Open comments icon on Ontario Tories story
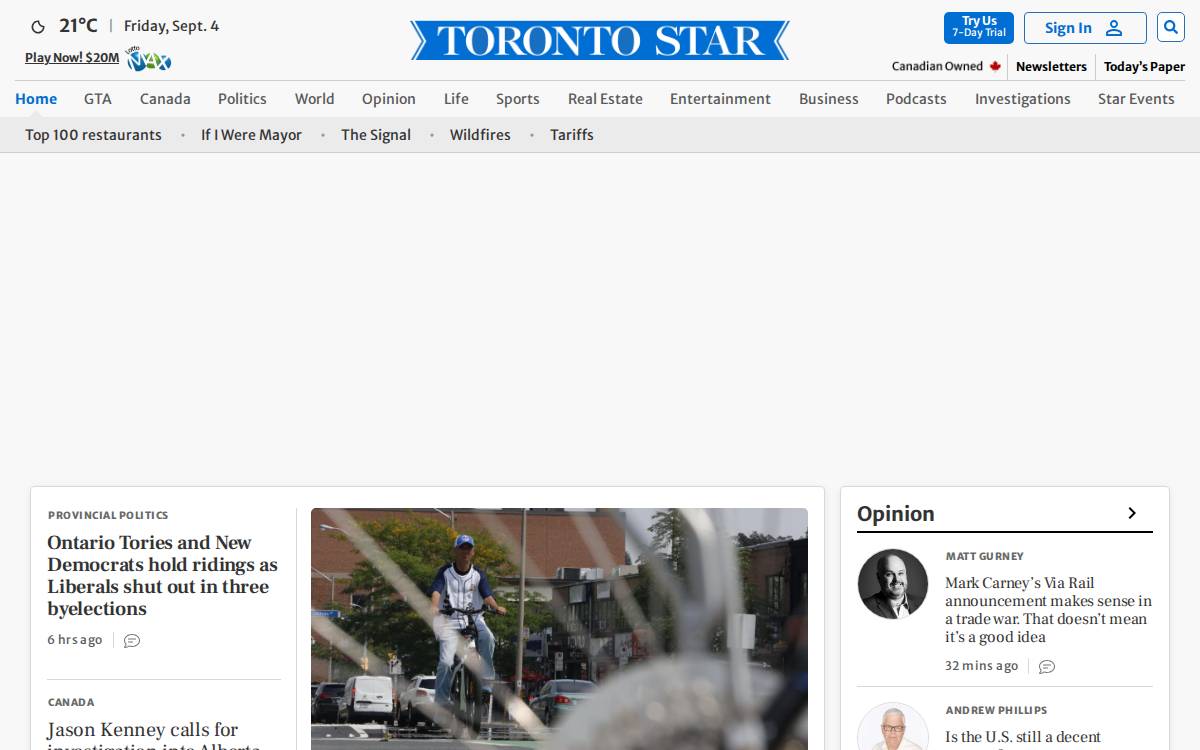Viewport: 1200px width, 750px height. pyautogui.click(x=132, y=640)
